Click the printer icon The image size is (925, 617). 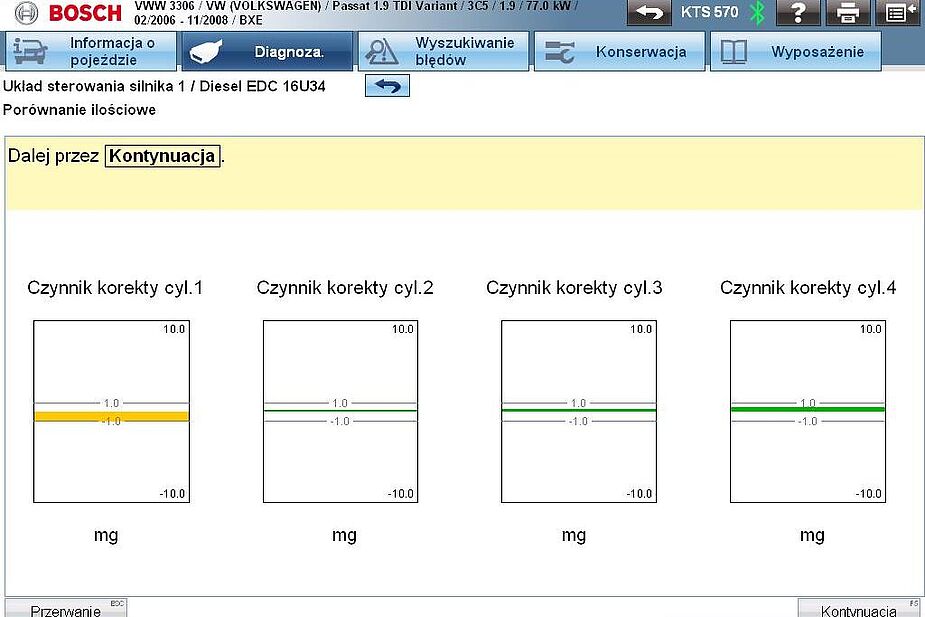848,13
